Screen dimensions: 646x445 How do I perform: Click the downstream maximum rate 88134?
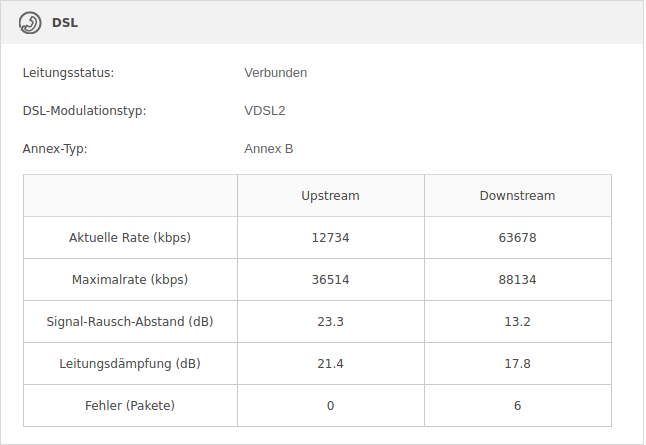[x=517, y=280]
